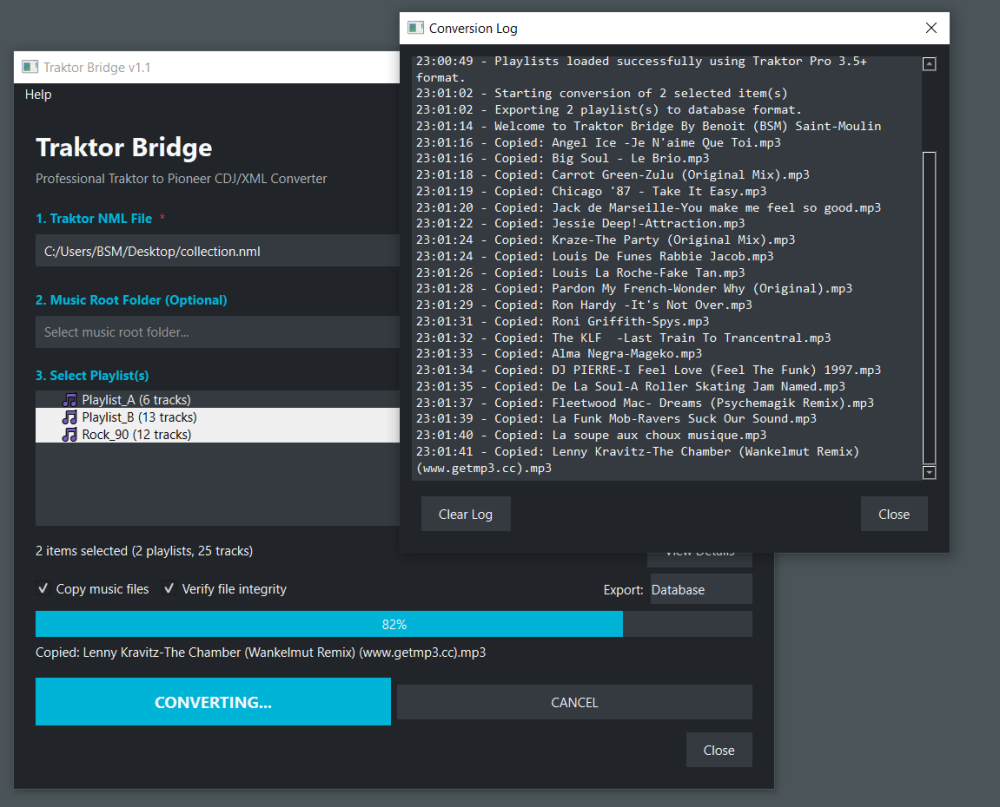The image size is (1000, 807).
Task: Click the log scrollbar down arrow
Action: [x=929, y=473]
